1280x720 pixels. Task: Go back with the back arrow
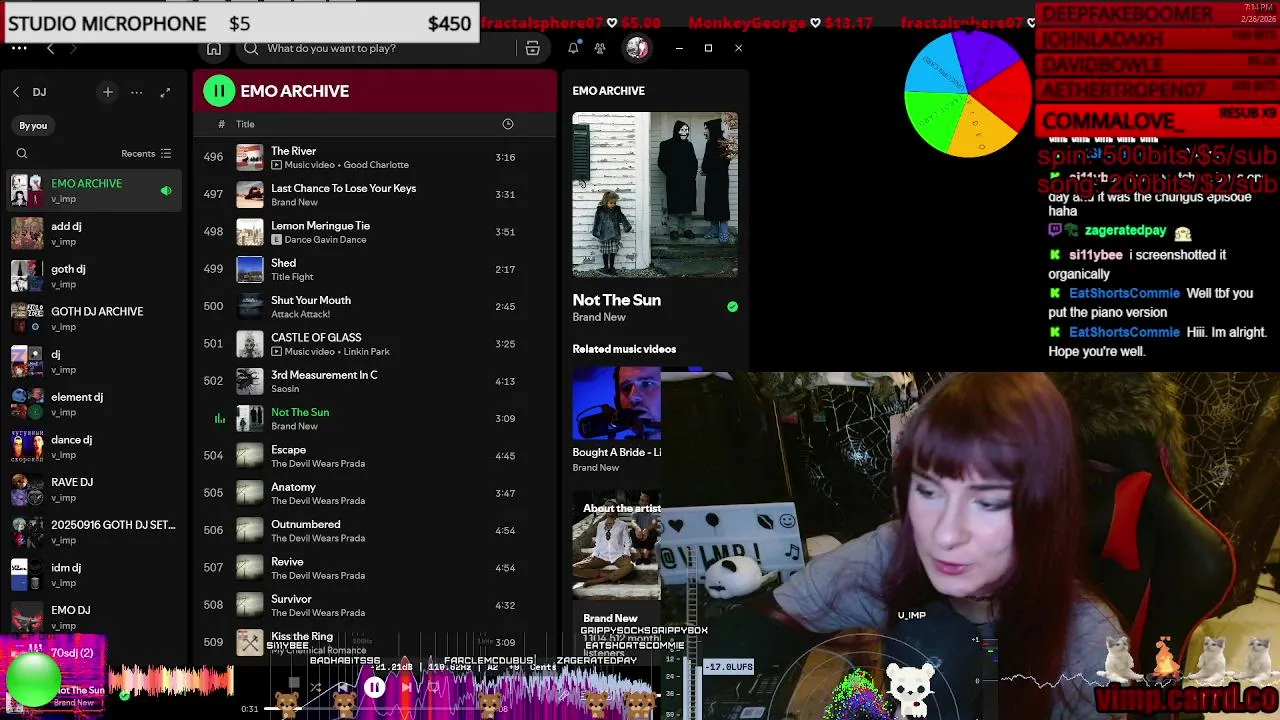point(51,48)
